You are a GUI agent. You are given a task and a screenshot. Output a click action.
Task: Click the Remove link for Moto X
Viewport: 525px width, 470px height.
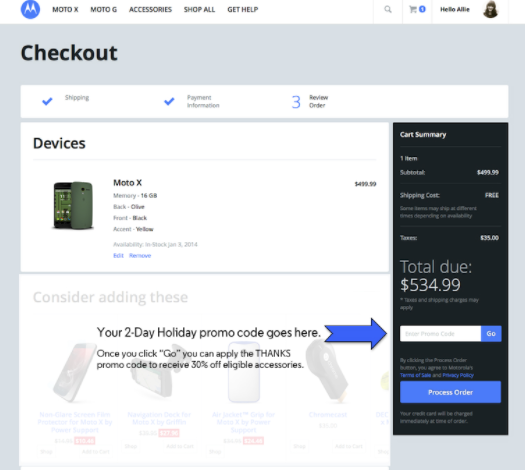pyautogui.click(x=140, y=255)
